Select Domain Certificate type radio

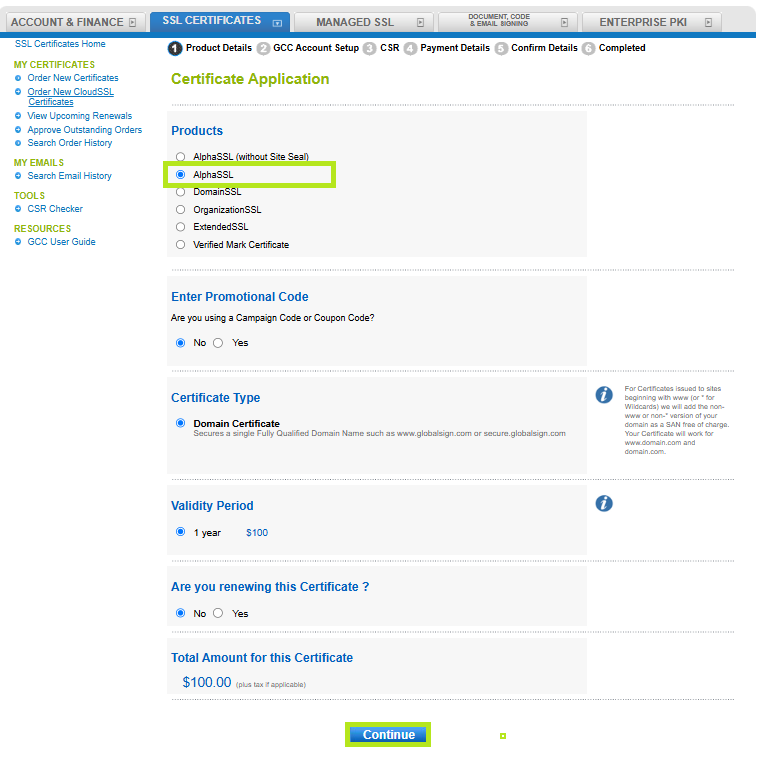(x=181, y=423)
